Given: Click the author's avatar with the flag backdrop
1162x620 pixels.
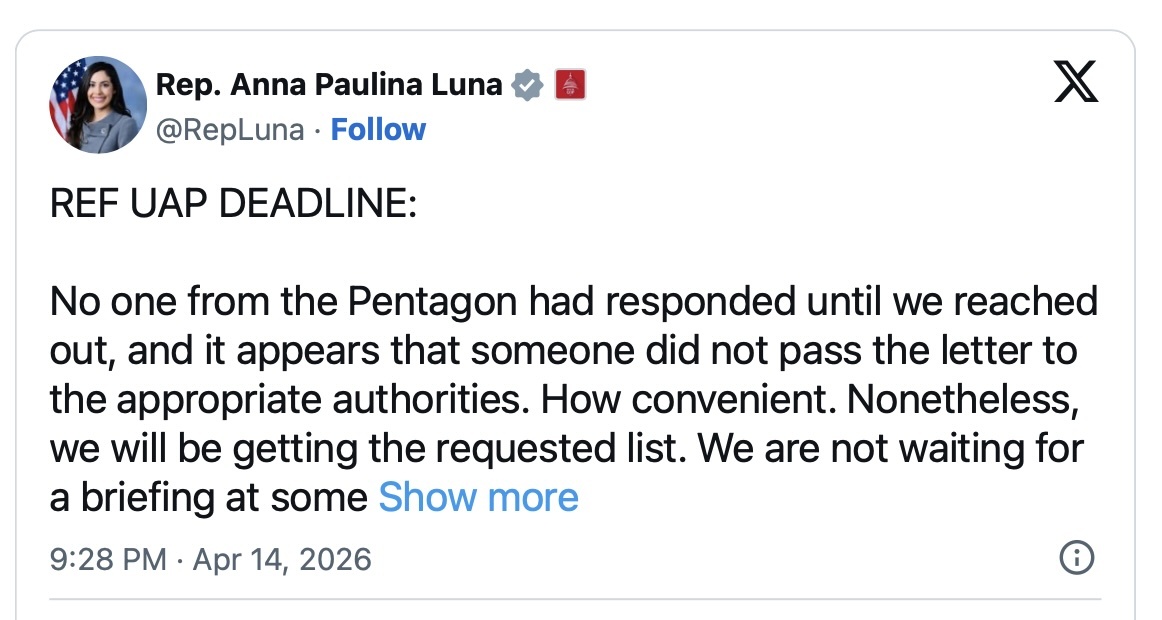Looking at the screenshot, I should click(x=97, y=106).
